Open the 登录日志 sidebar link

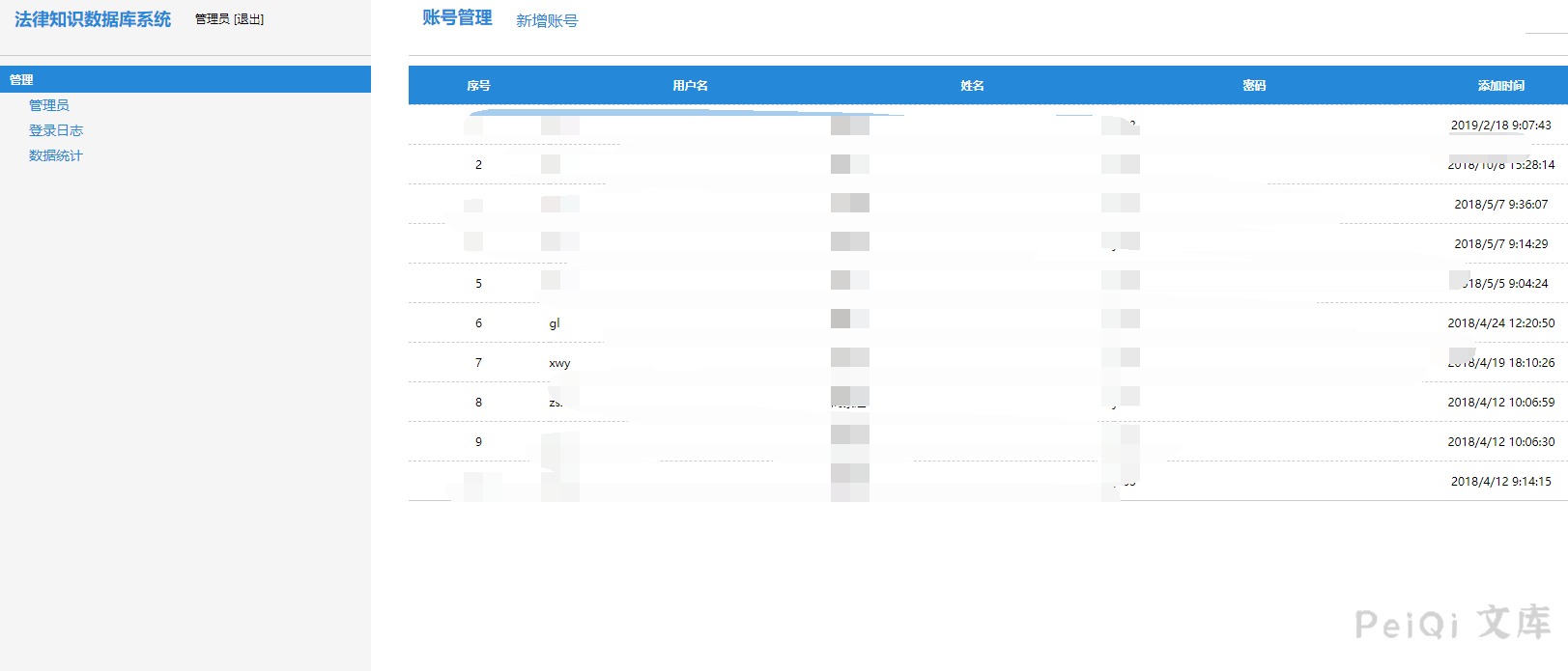[56, 130]
